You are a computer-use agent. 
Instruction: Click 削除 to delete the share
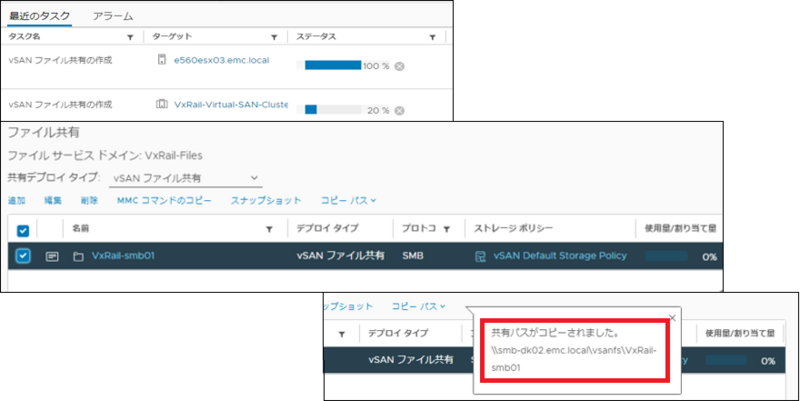tap(89, 200)
